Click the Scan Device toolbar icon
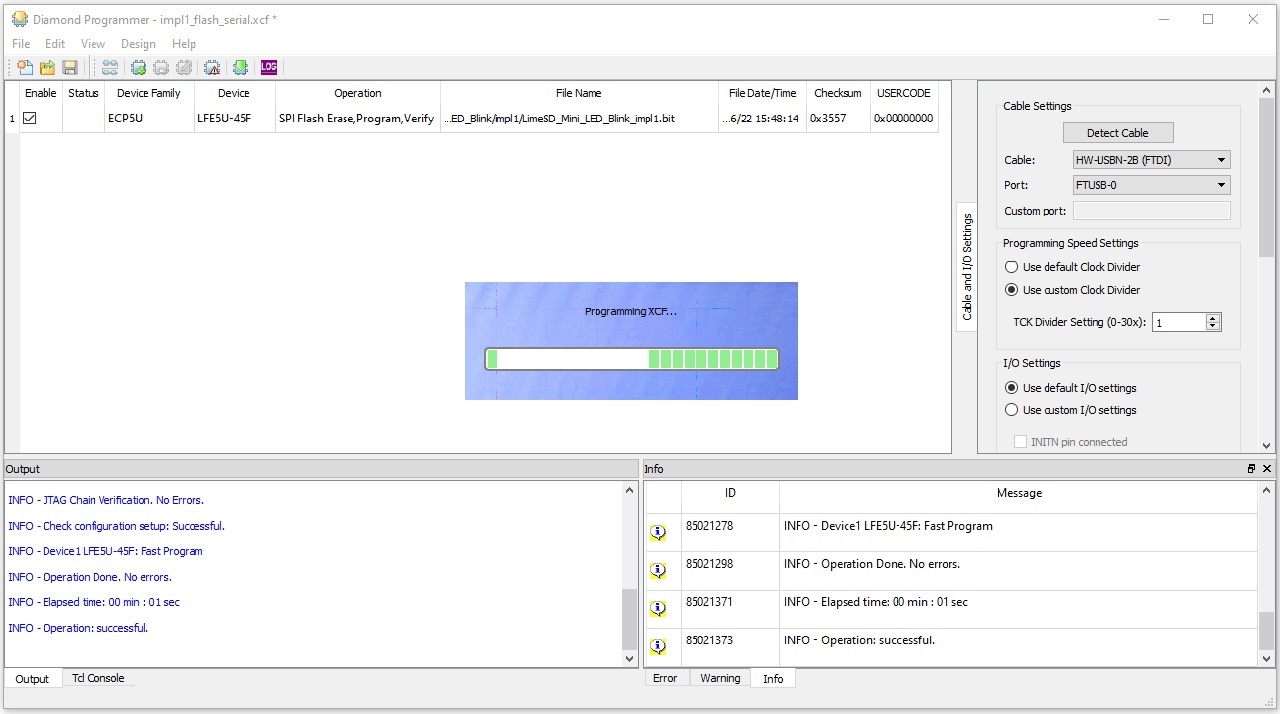This screenshot has width=1280, height=714. [x=110, y=68]
